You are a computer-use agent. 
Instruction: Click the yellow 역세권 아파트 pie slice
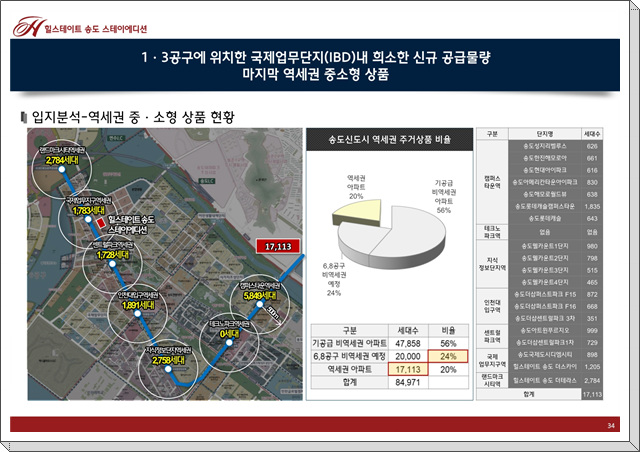358,212
